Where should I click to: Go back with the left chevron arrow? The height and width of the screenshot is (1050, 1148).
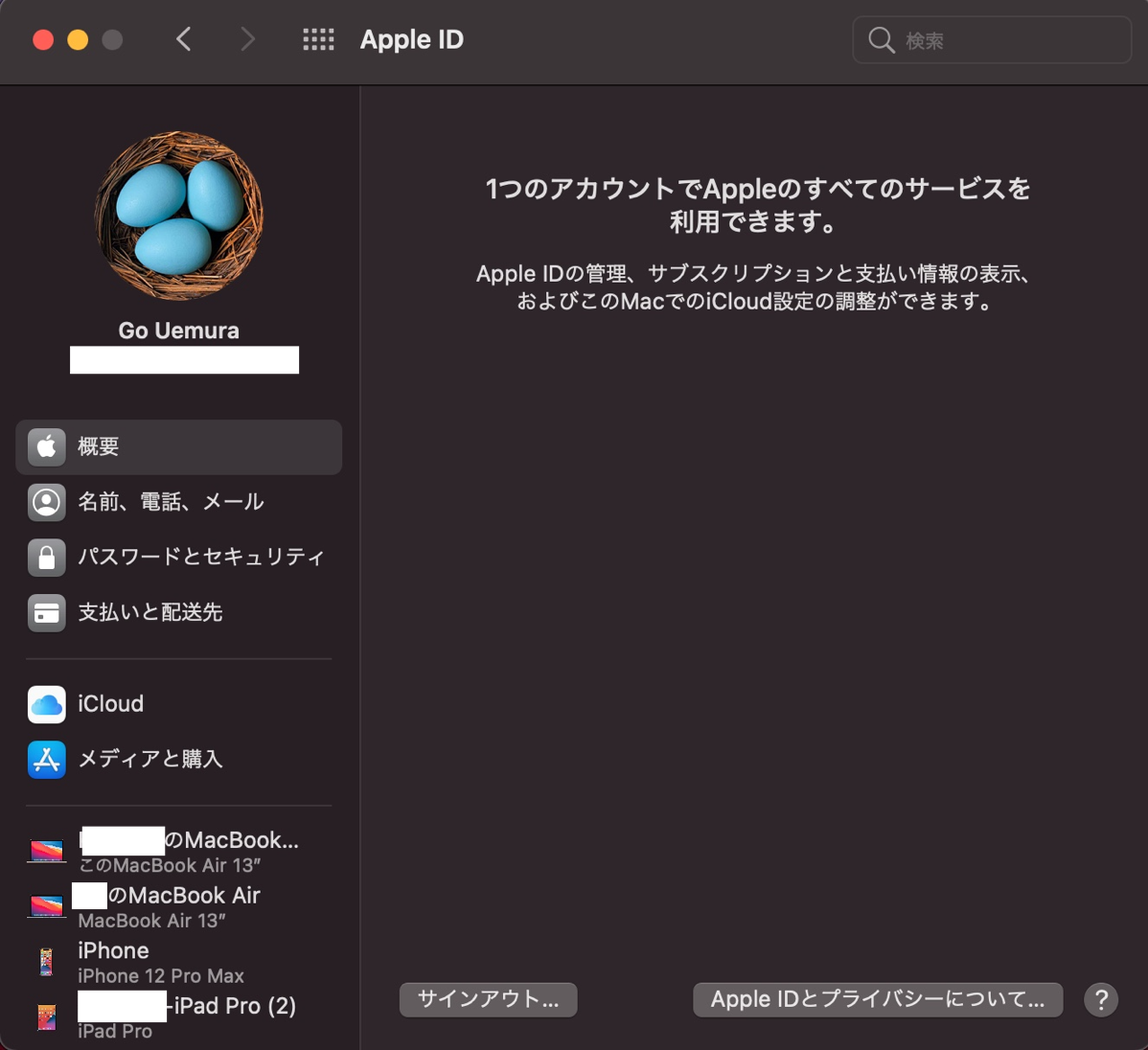184,39
